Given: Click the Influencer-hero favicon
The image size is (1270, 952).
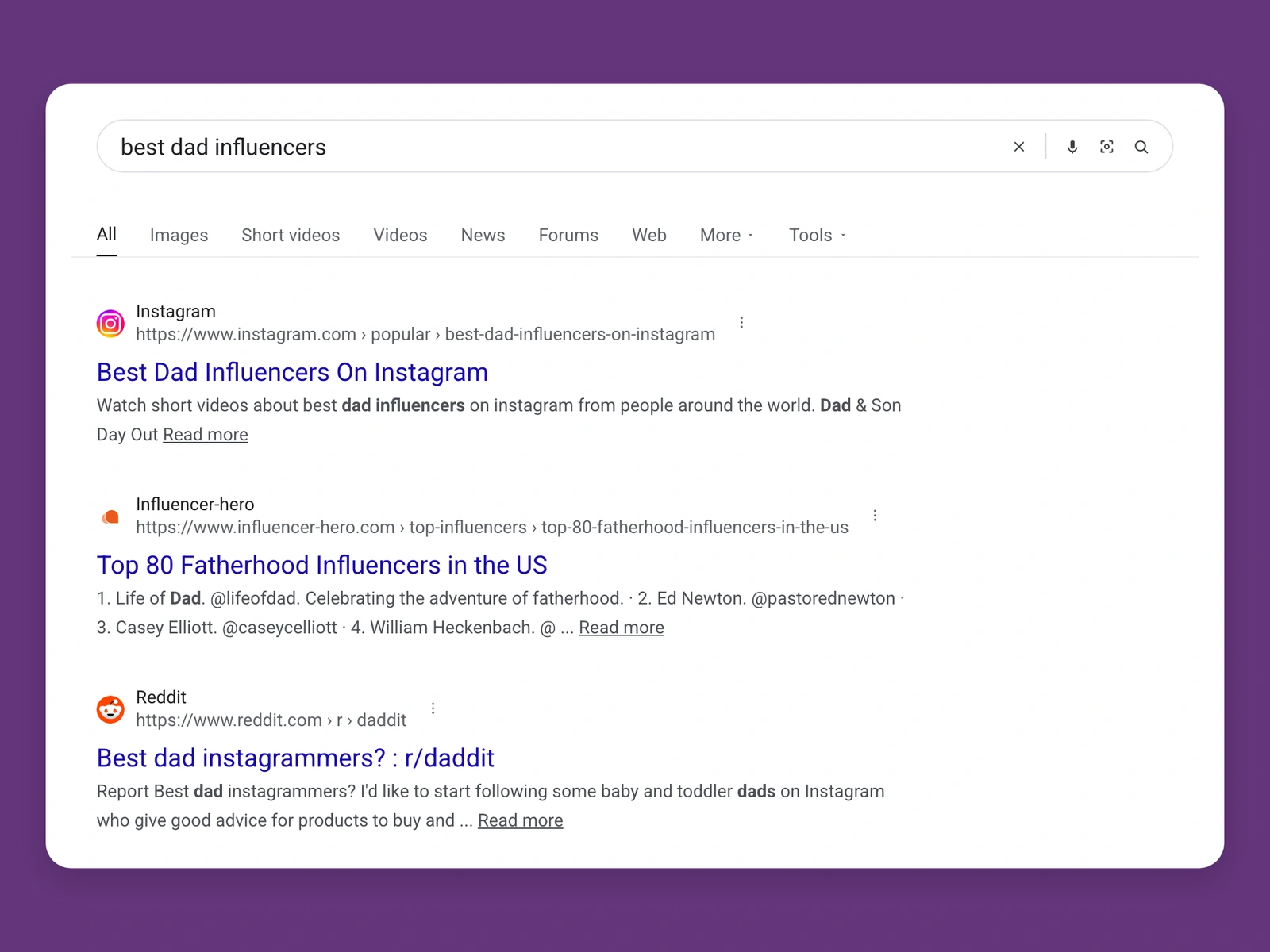Looking at the screenshot, I should pos(110,517).
